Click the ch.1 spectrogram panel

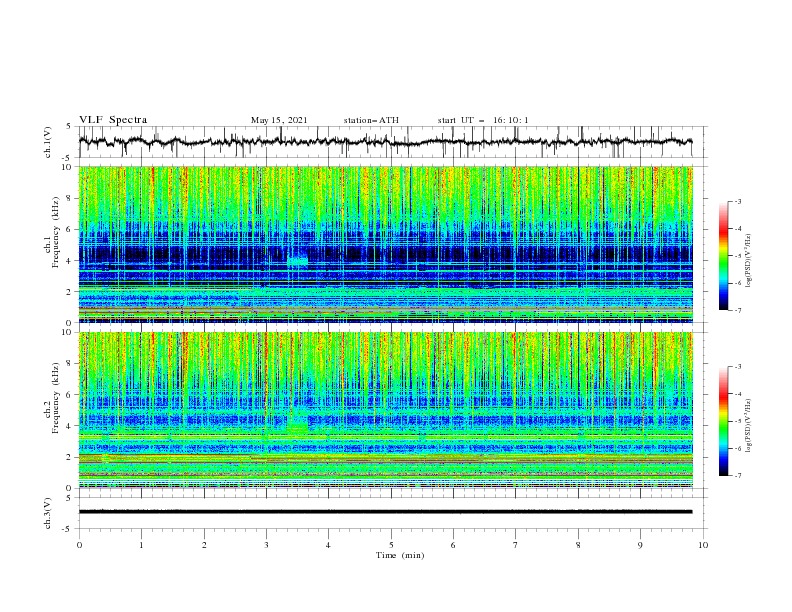(386, 244)
